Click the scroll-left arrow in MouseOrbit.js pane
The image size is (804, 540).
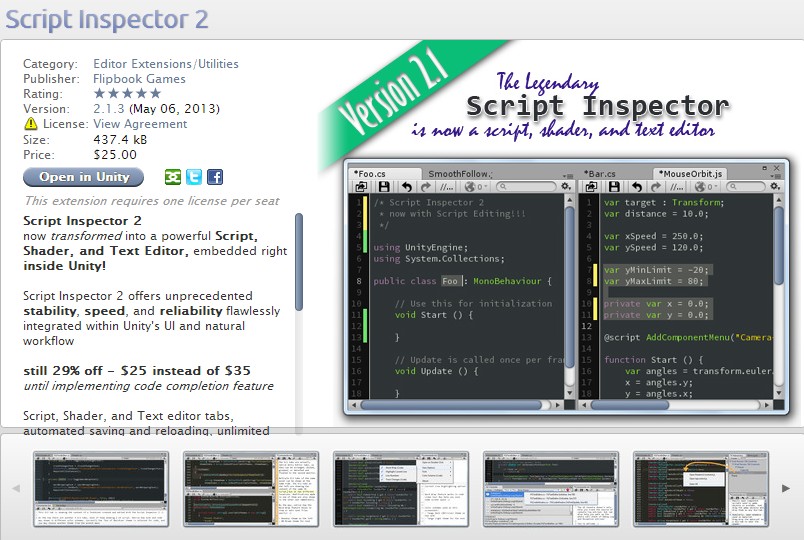click(585, 405)
